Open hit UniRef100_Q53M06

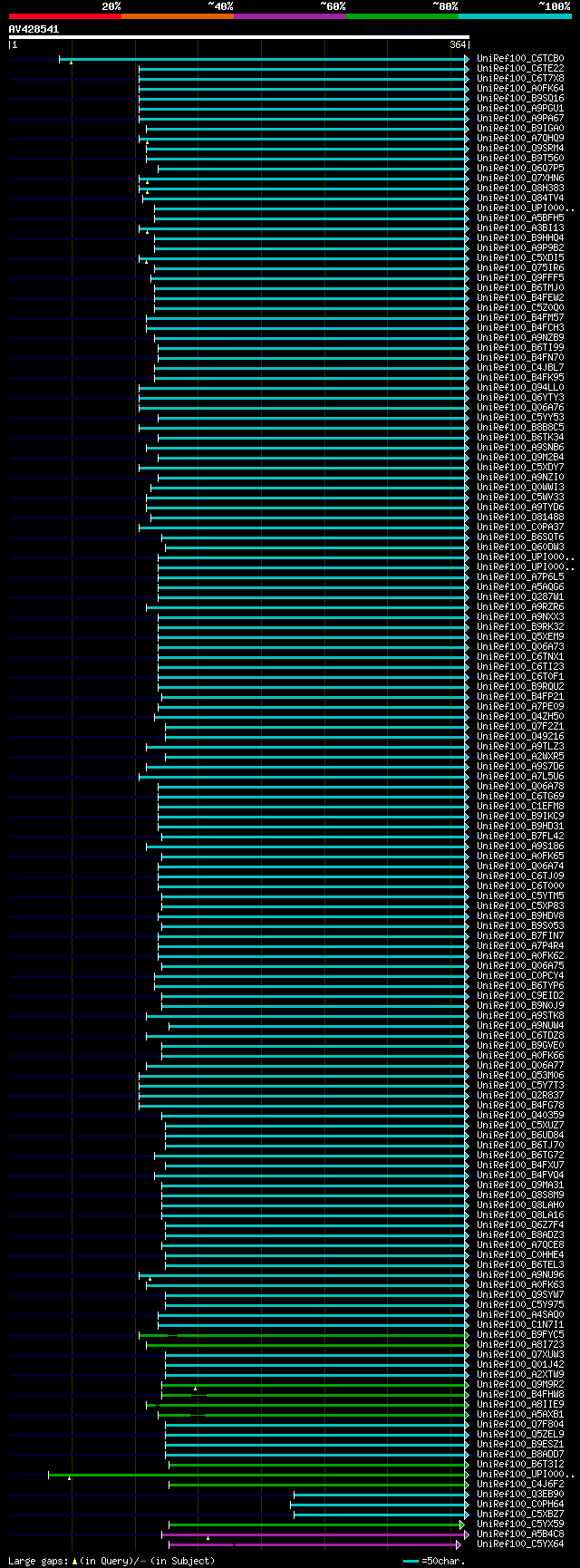coord(520,1076)
